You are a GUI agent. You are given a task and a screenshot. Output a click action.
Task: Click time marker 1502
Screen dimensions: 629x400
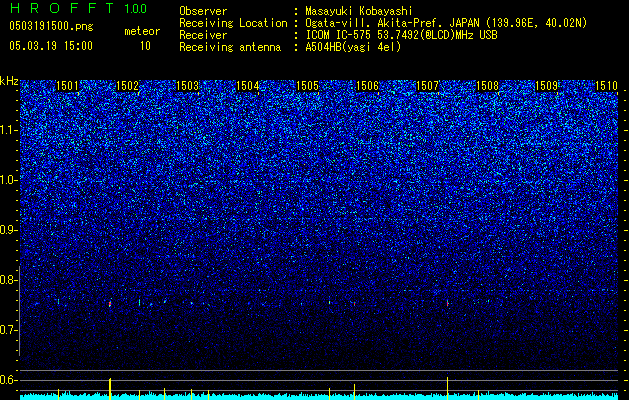pyautogui.click(x=127, y=86)
